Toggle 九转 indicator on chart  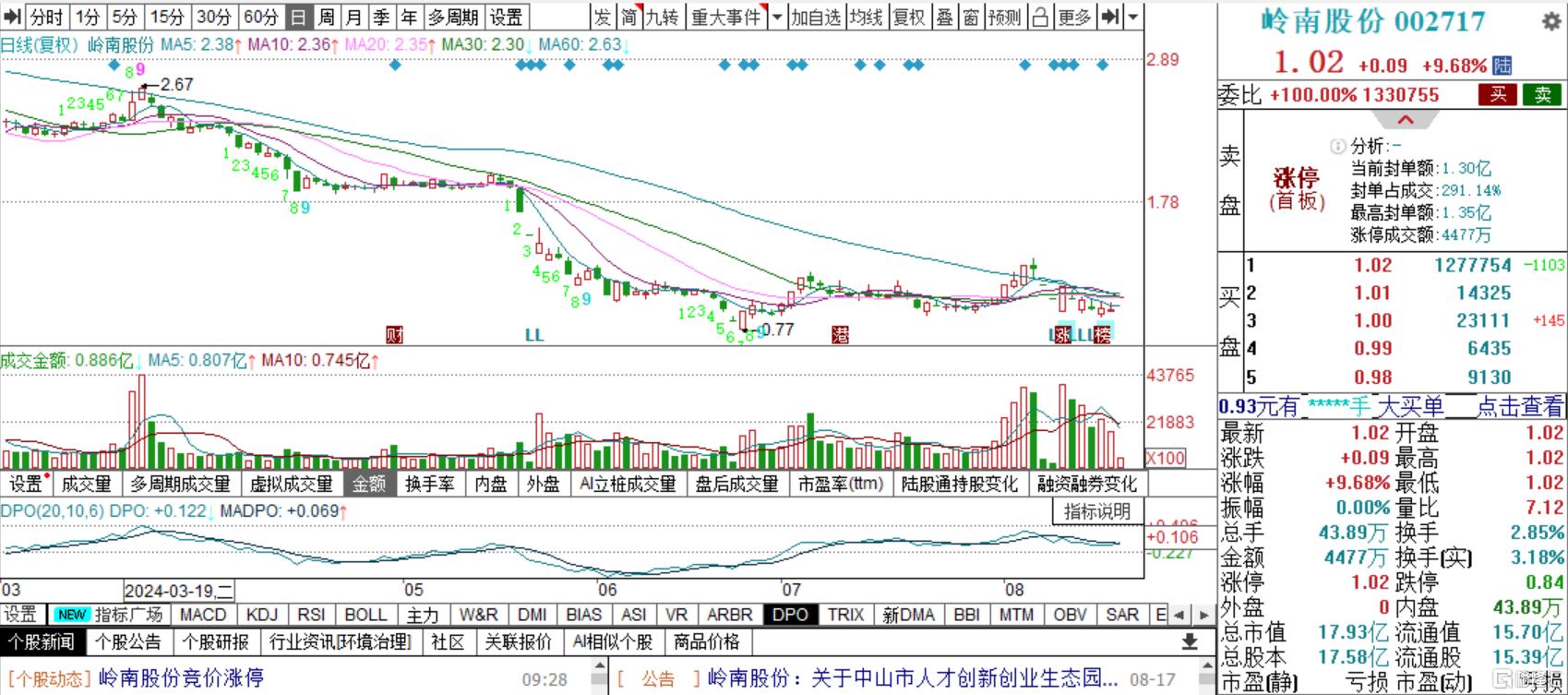point(661,17)
